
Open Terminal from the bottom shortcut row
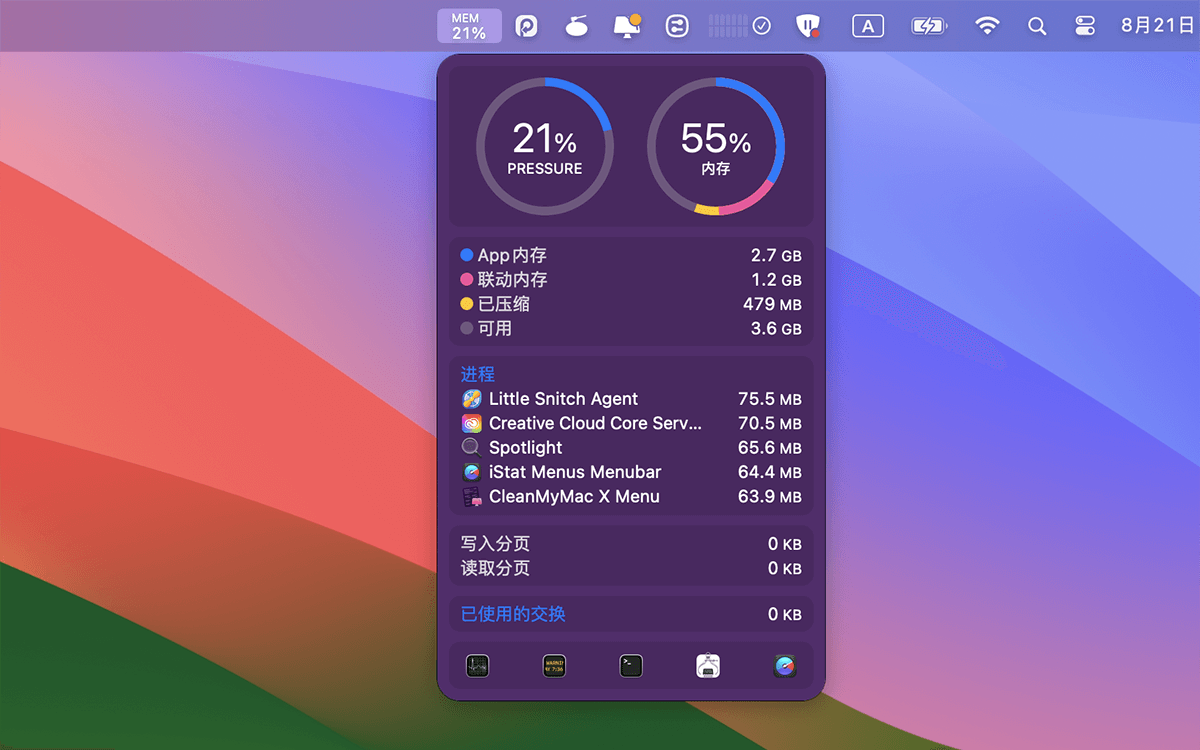[631, 666]
